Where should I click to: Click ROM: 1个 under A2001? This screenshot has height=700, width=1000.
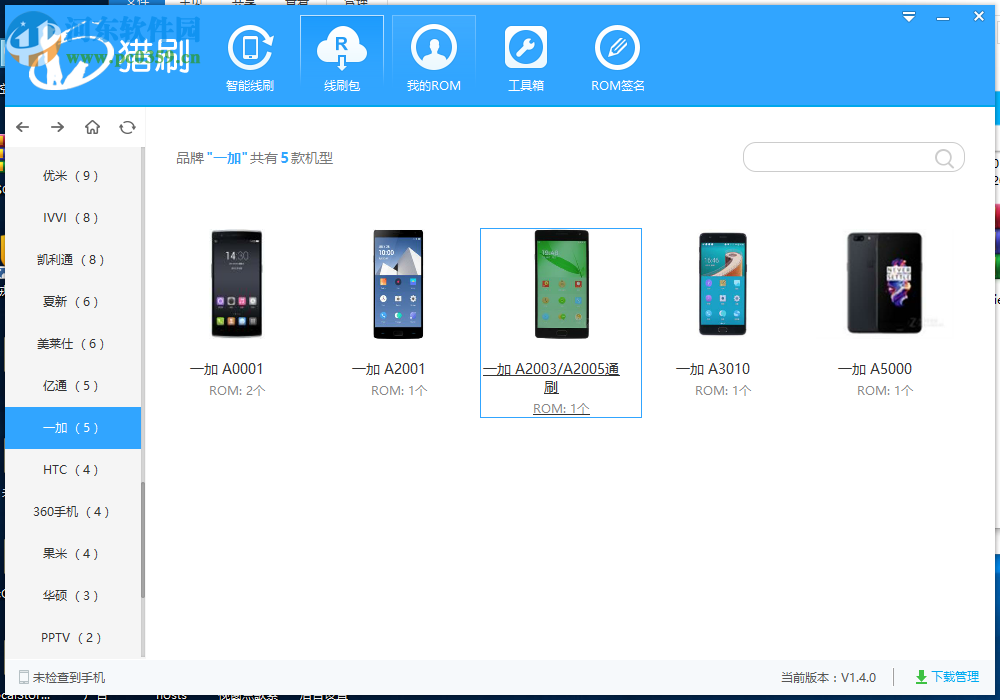399,391
